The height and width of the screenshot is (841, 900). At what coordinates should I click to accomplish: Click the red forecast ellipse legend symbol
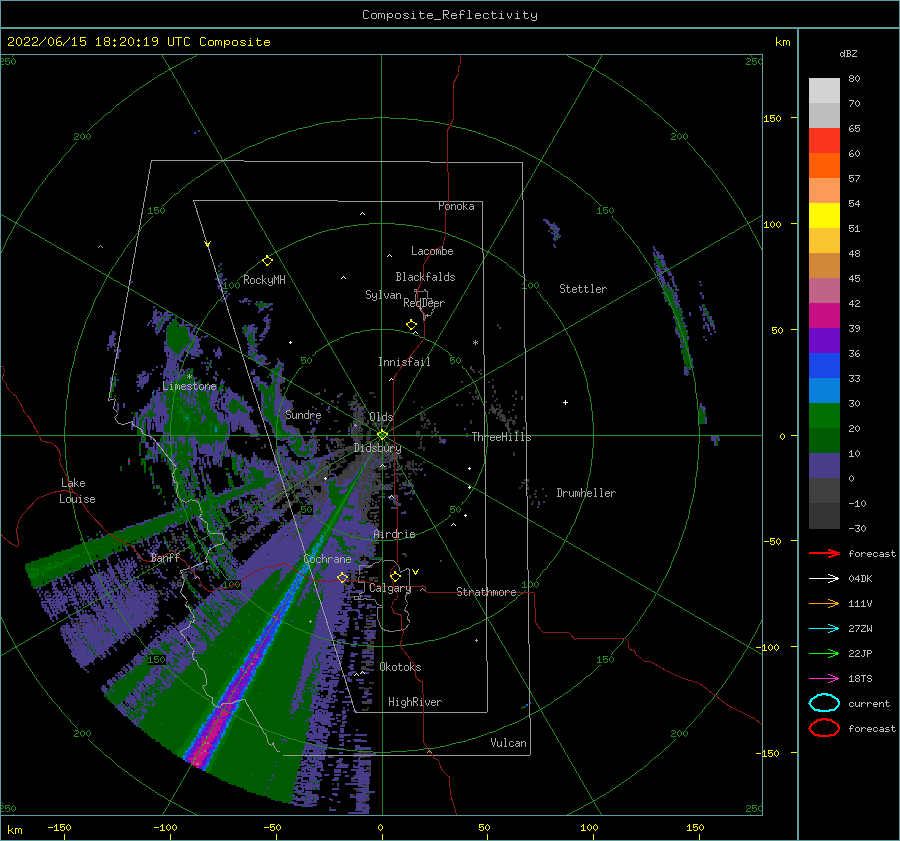click(824, 728)
